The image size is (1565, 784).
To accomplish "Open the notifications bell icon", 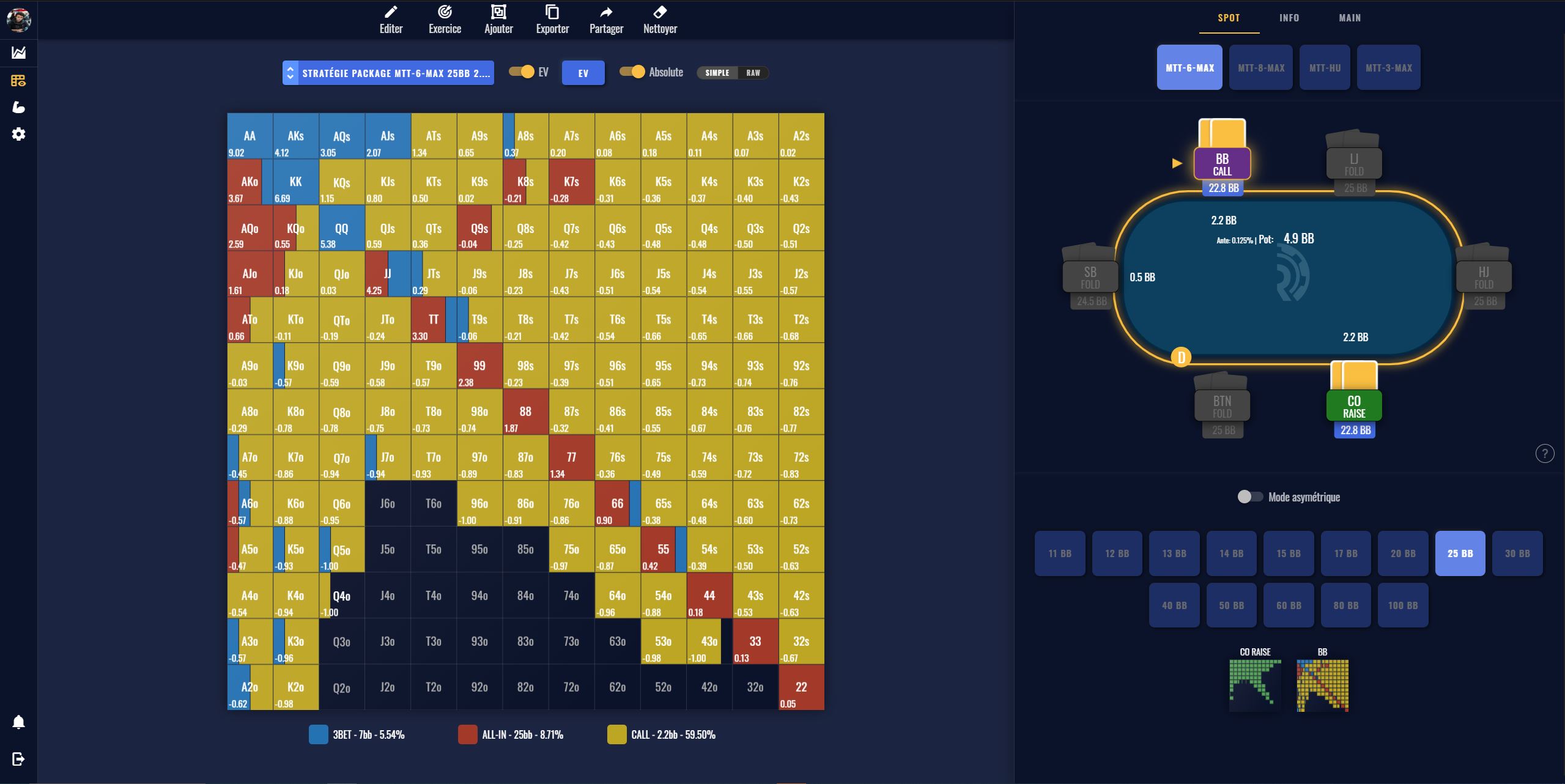I will [x=18, y=722].
